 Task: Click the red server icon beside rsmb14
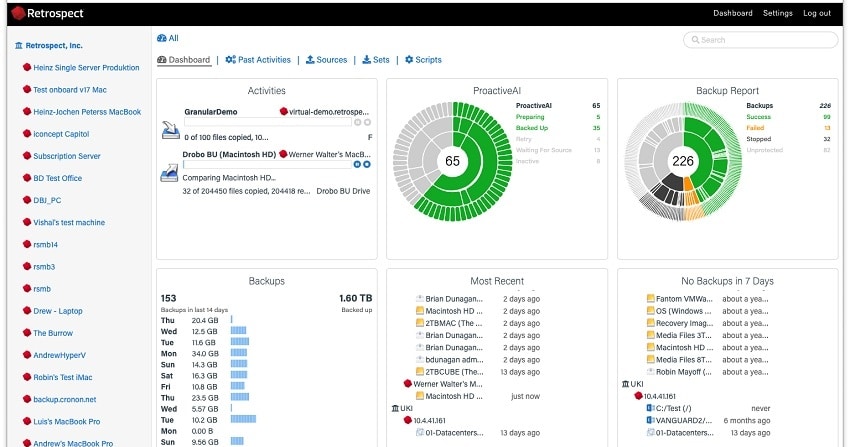point(26,244)
